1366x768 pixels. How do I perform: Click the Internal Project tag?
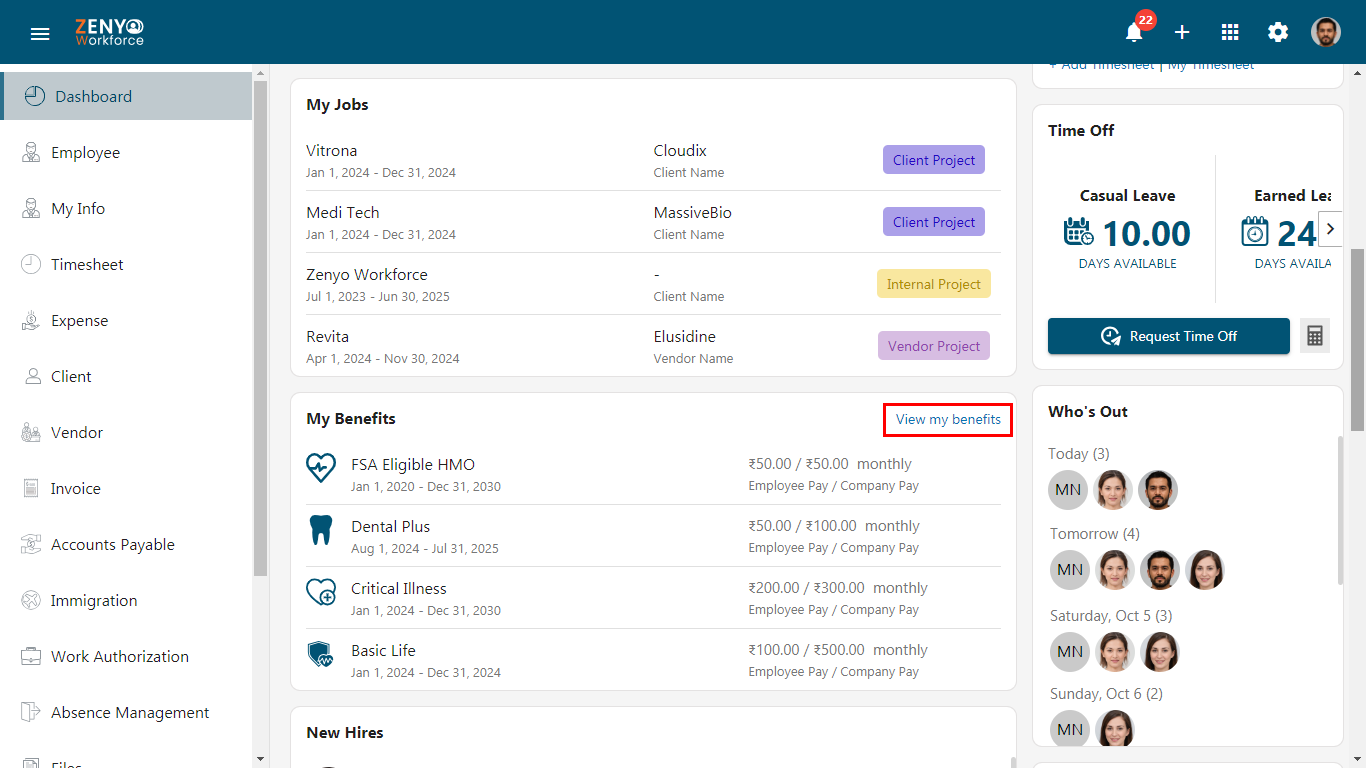tap(934, 284)
